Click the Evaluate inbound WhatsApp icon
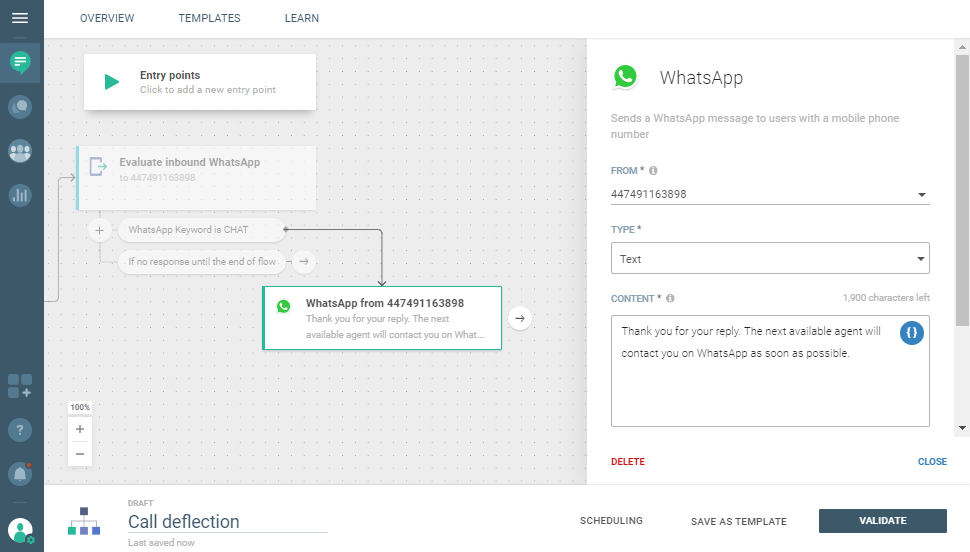 (98, 166)
